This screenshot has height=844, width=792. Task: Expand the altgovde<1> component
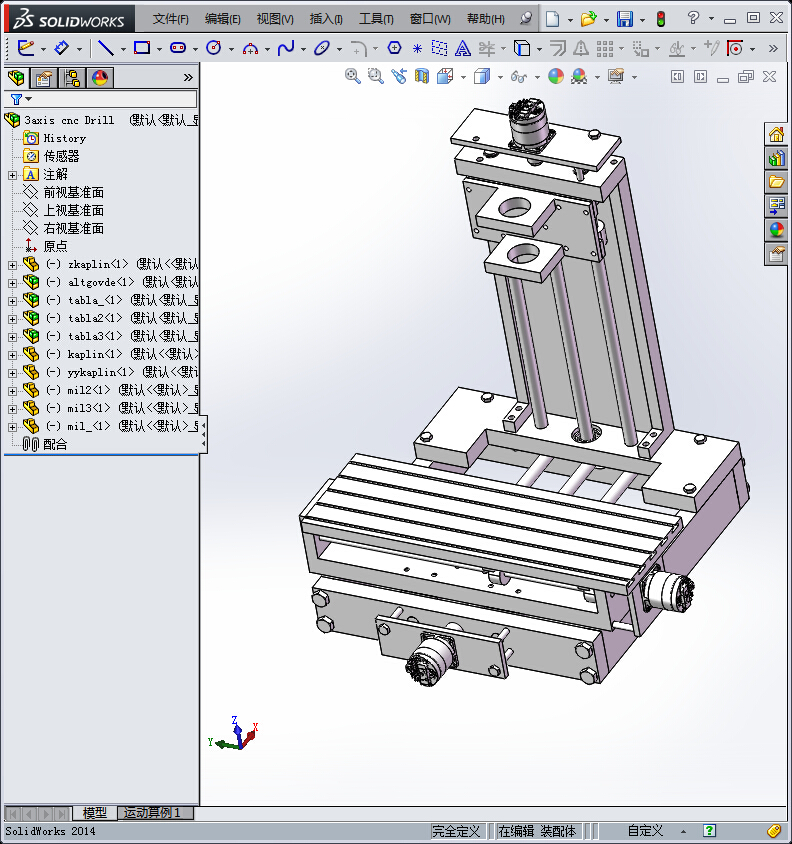12,283
